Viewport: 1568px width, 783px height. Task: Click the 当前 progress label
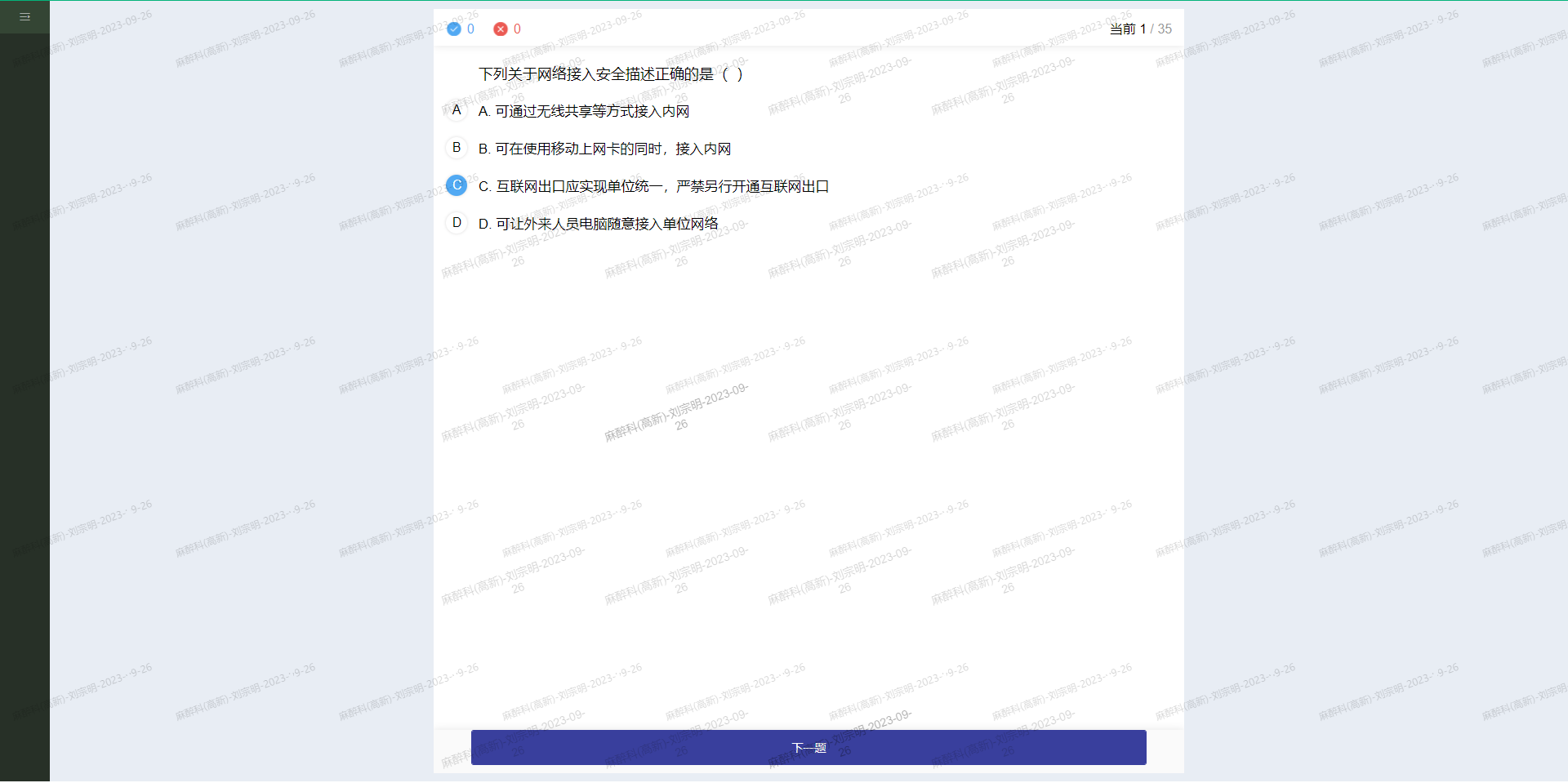point(1122,29)
